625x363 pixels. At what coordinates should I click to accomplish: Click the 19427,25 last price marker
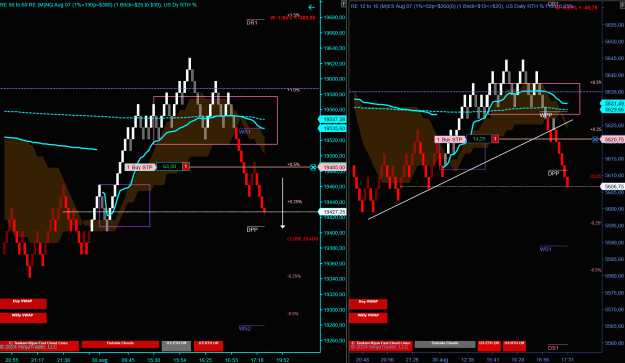[x=333, y=212]
